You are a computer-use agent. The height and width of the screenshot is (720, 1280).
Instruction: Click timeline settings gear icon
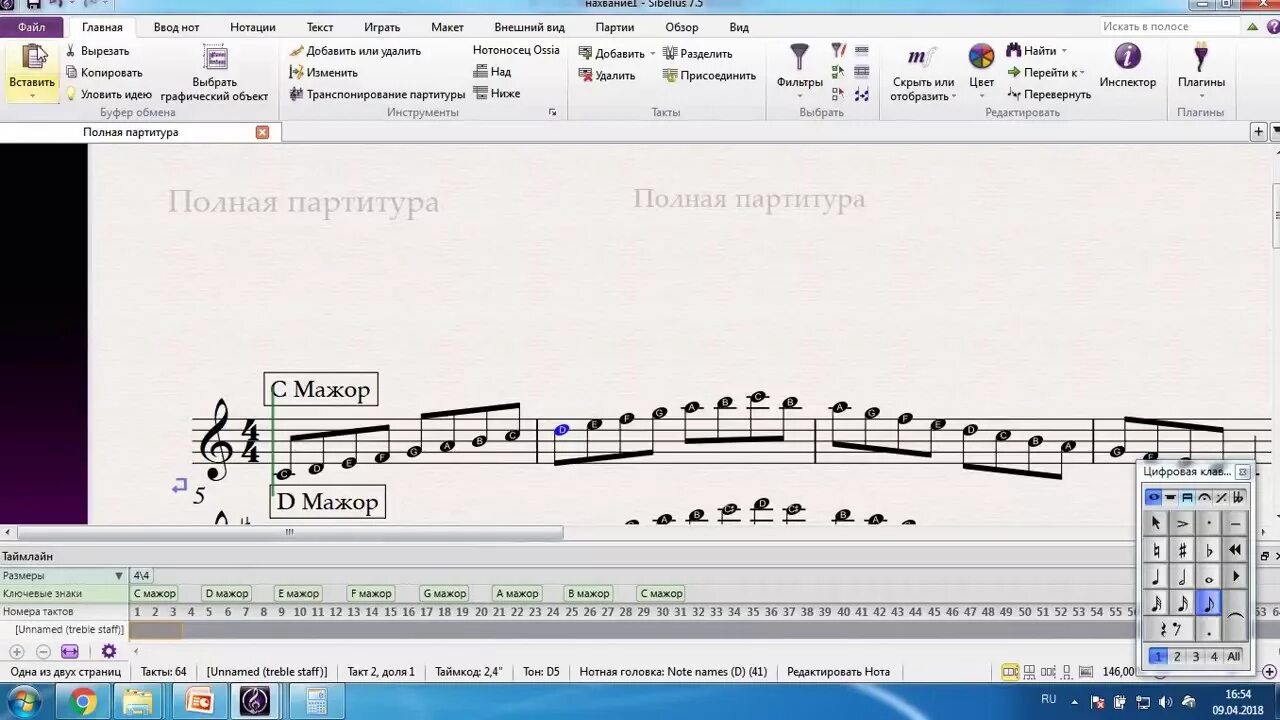coord(109,651)
